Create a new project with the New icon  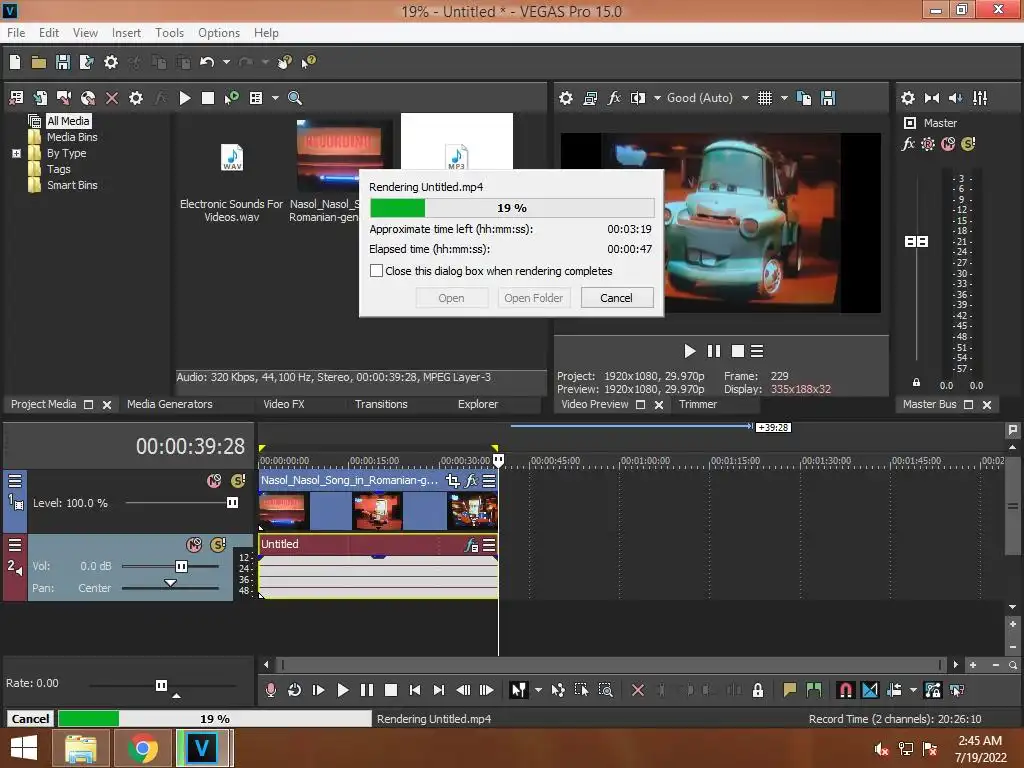click(x=15, y=62)
